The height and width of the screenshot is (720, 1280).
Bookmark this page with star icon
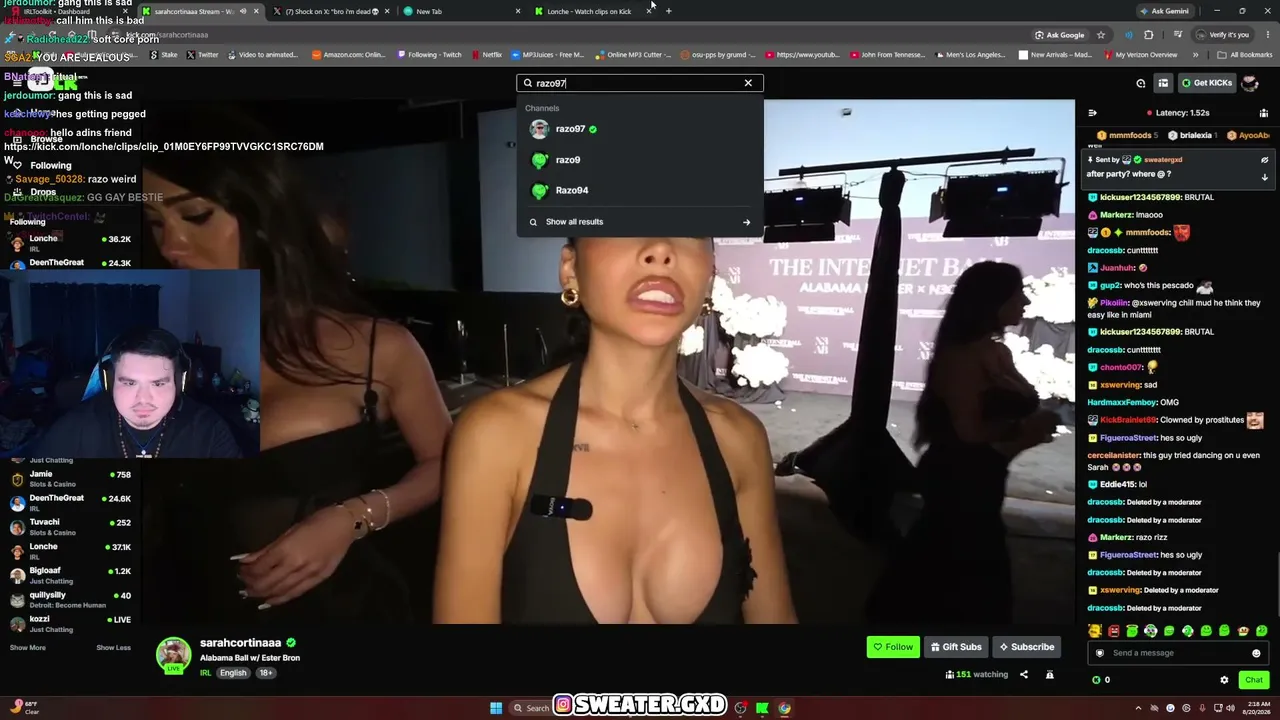click(x=1101, y=35)
